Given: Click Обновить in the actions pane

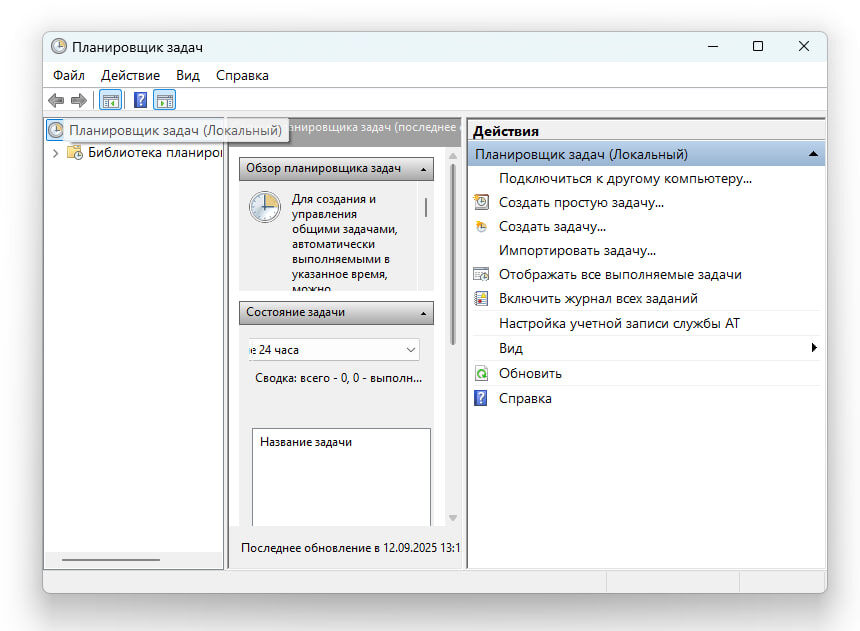Looking at the screenshot, I should [x=530, y=374].
